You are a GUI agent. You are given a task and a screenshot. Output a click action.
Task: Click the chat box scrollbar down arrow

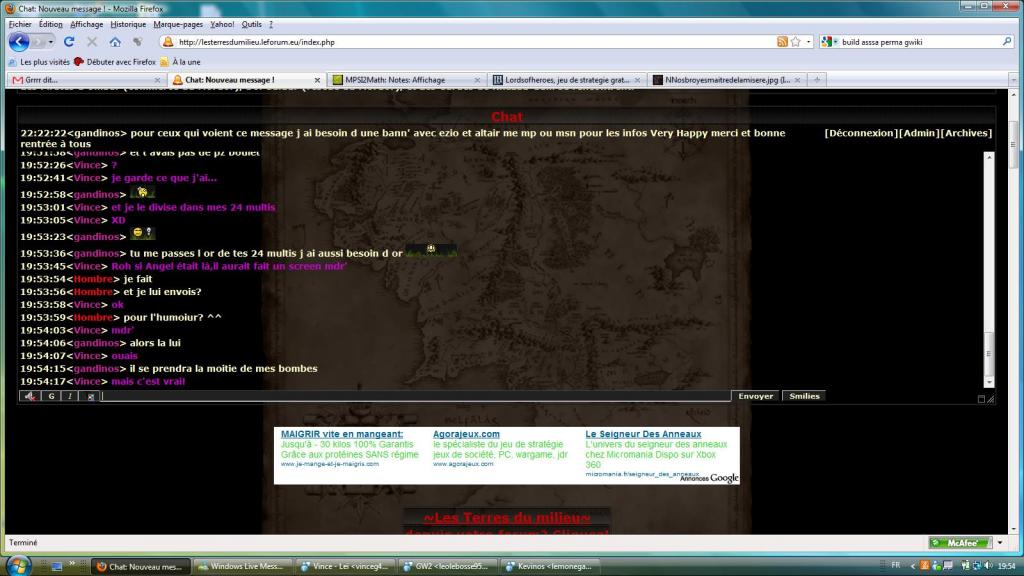[x=989, y=383]
